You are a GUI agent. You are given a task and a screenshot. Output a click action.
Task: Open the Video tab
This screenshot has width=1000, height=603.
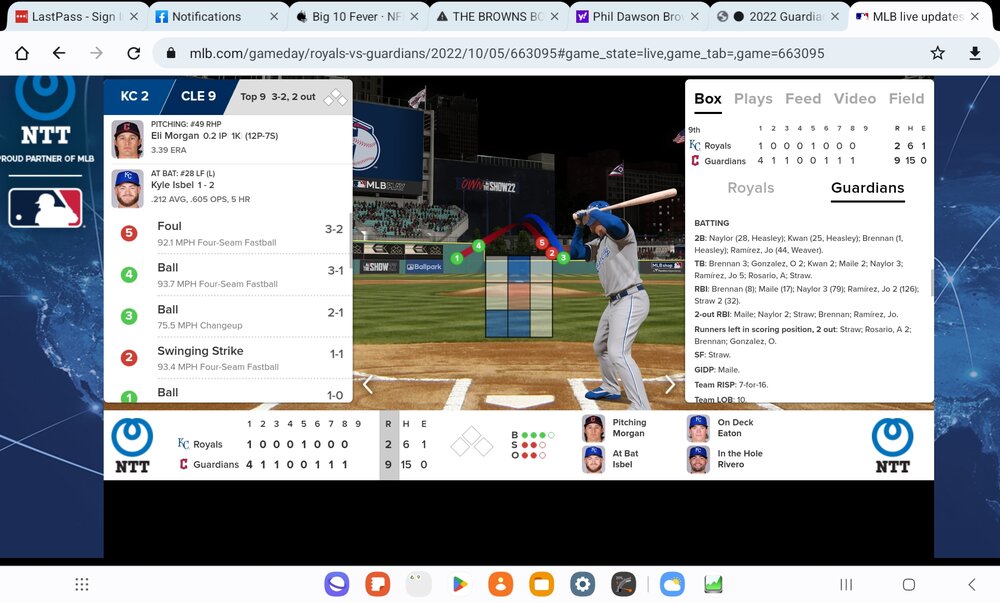(855, 99)
